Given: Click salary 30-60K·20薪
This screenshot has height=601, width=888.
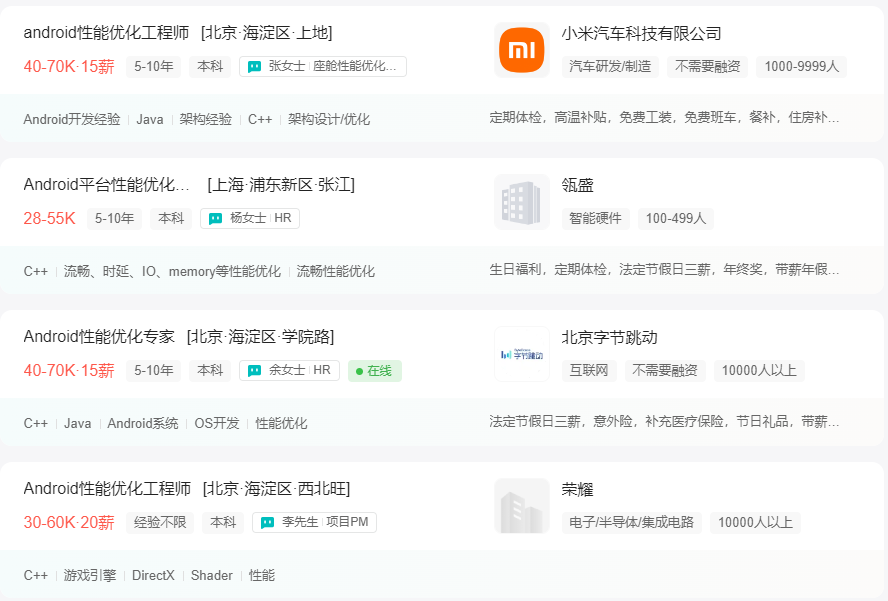Looking at the screenshot, I should pos(69,522).
